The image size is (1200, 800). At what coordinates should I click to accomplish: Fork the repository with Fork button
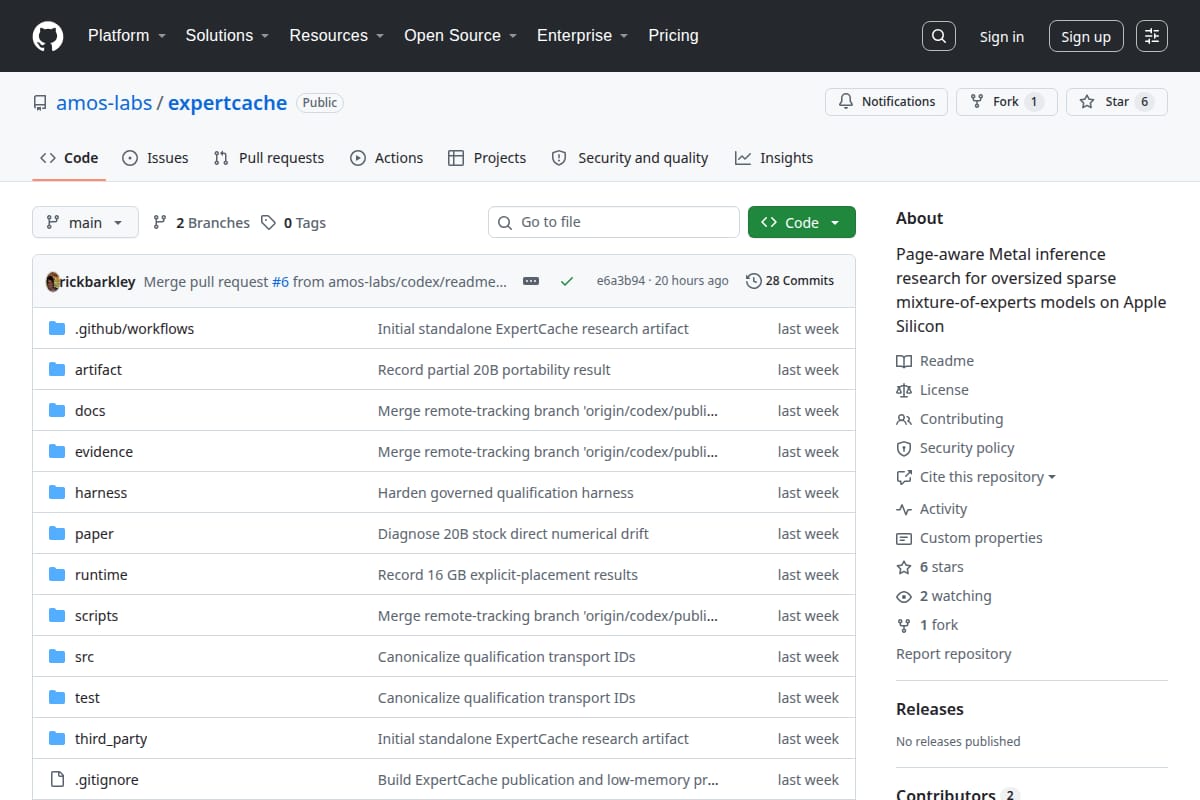pos(1007,101)
